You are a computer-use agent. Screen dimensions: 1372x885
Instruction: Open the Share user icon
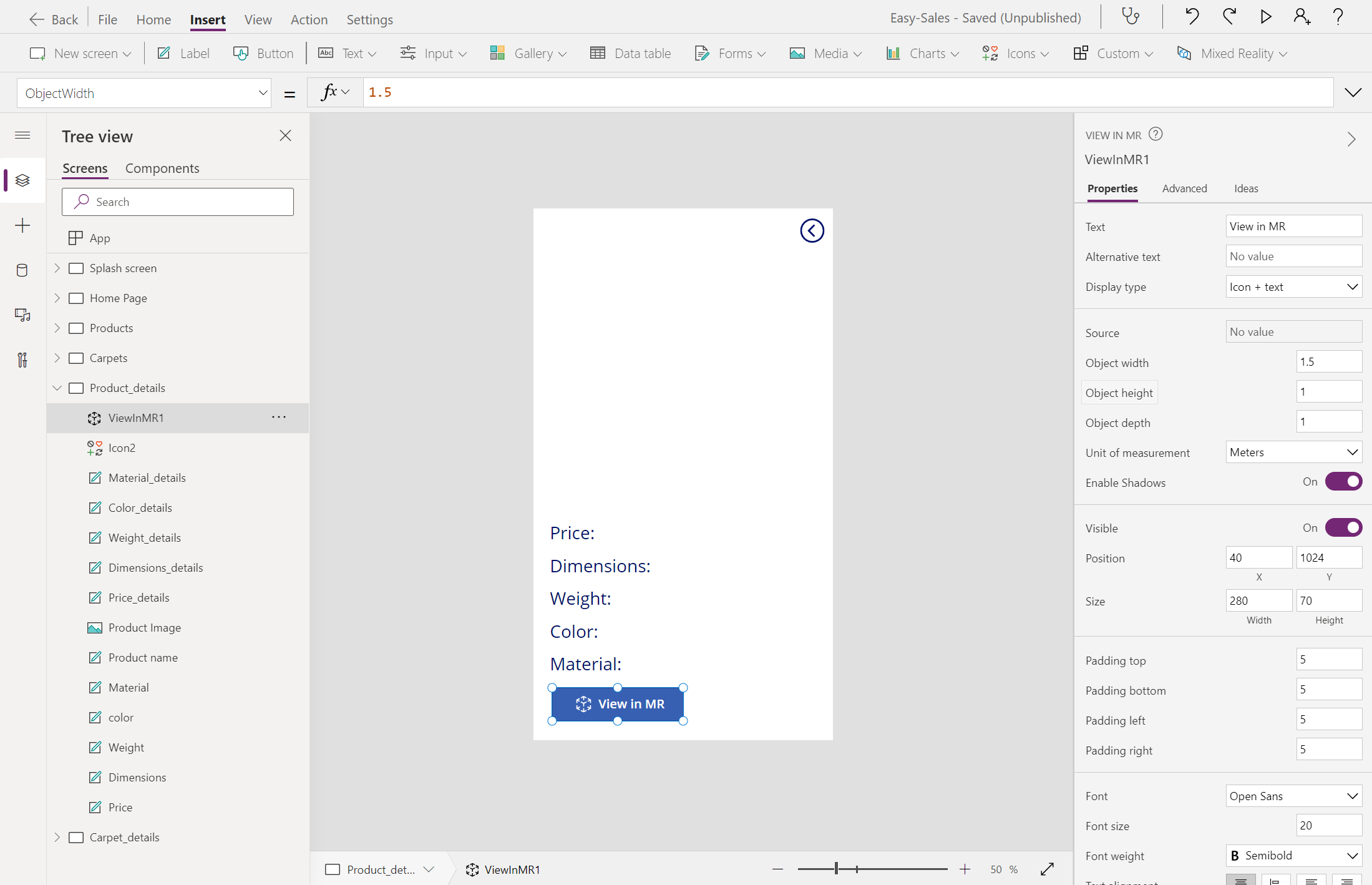point(1301,17)
